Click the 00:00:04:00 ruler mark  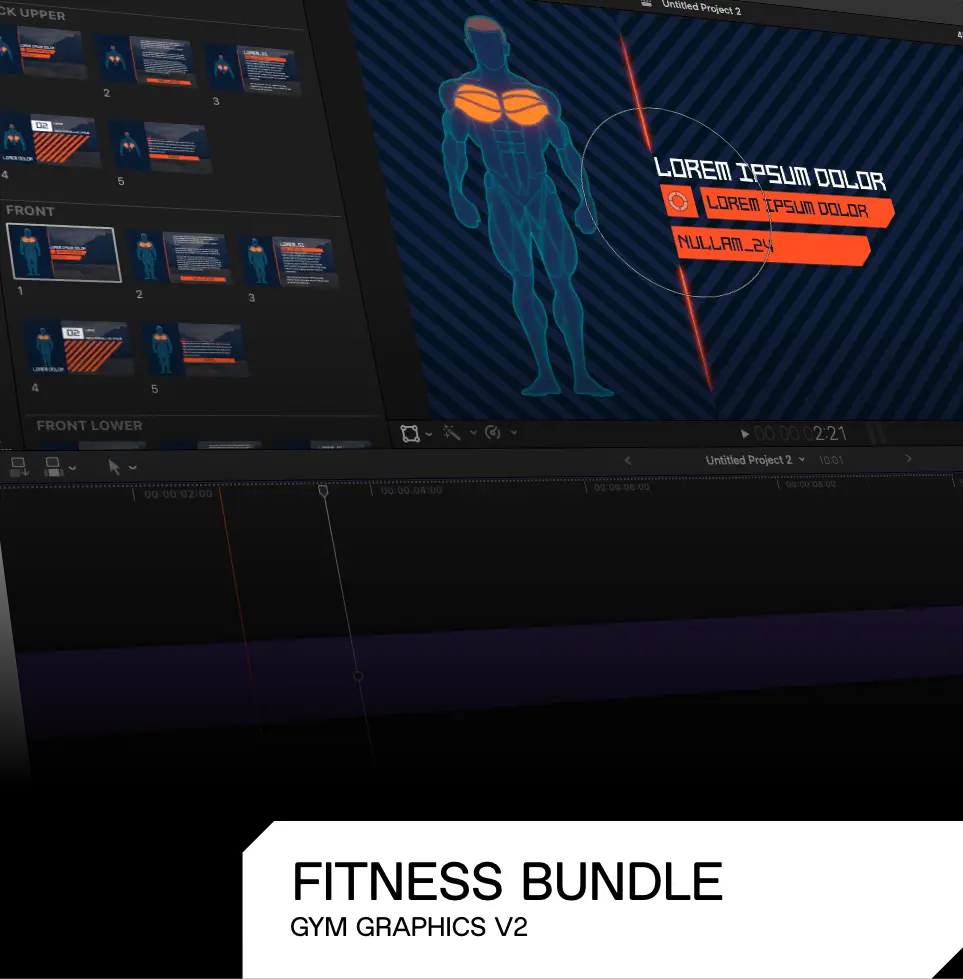pos(411,491)
